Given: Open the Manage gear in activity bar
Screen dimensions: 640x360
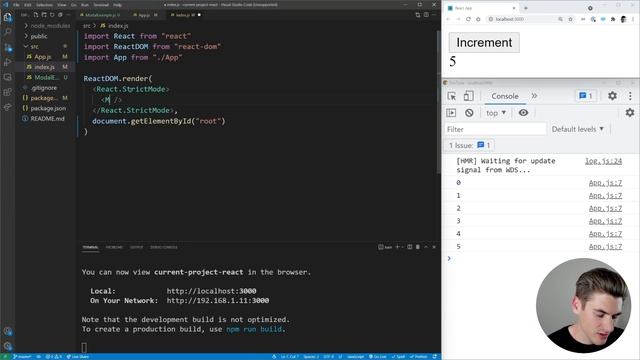Looking at the screenshot, I should pos(7,346).
